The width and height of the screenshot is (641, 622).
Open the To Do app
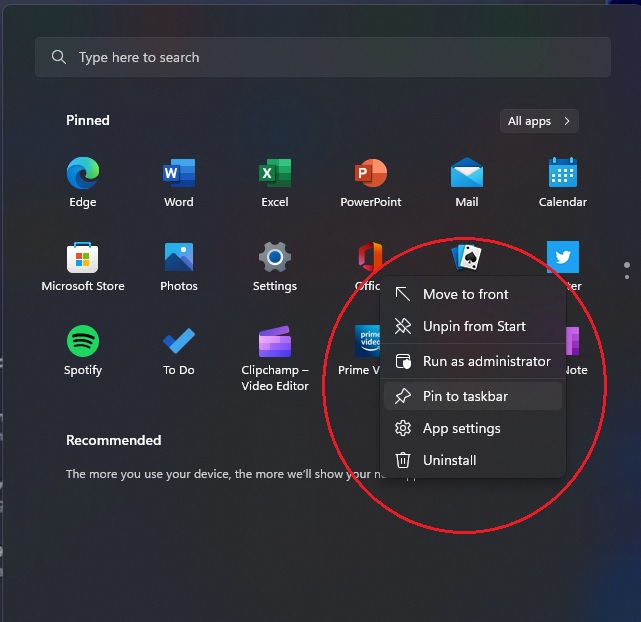click(x=179, y=350)
